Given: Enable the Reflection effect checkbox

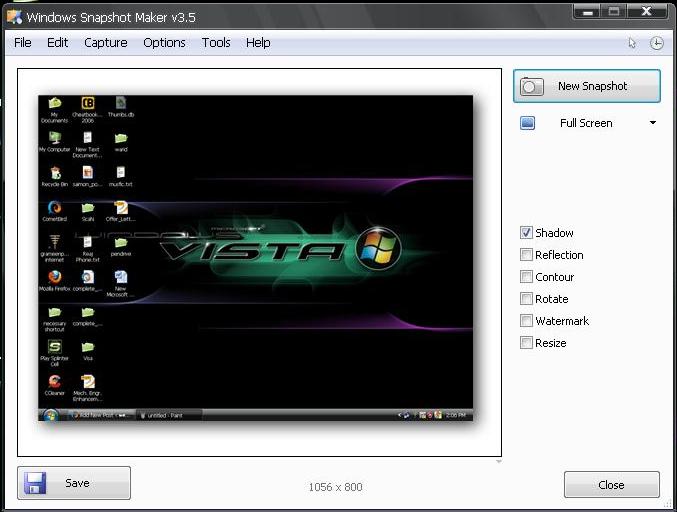Looking at the screenshot, I should [526, 255].
